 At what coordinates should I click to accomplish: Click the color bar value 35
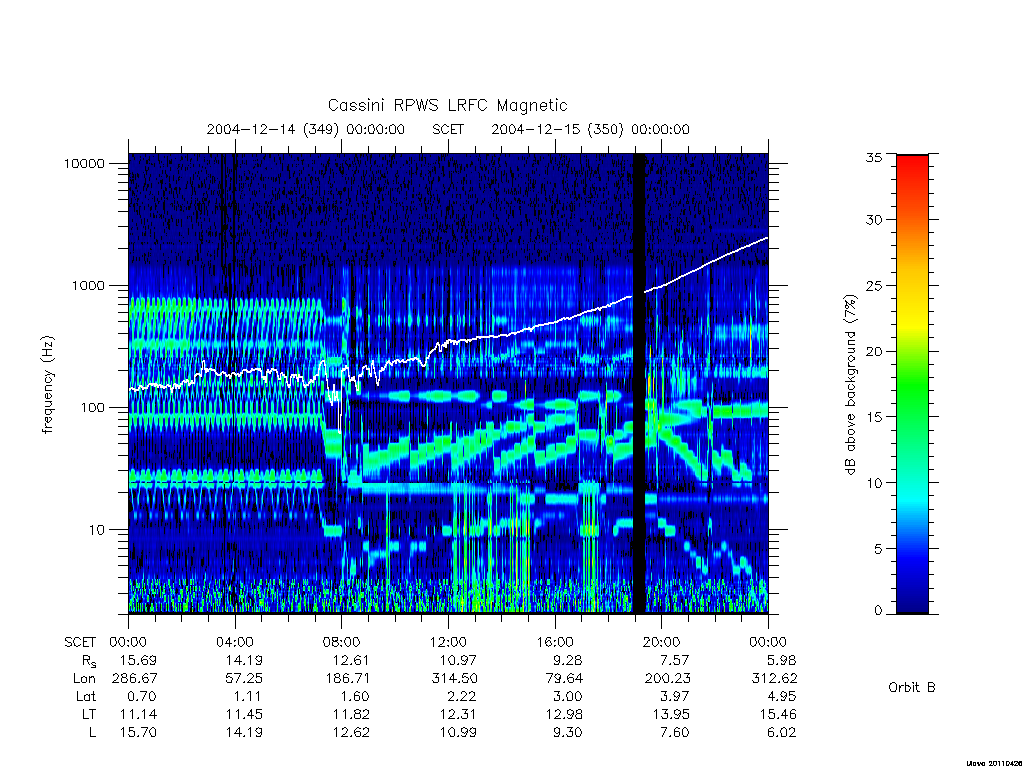[873, 157]
